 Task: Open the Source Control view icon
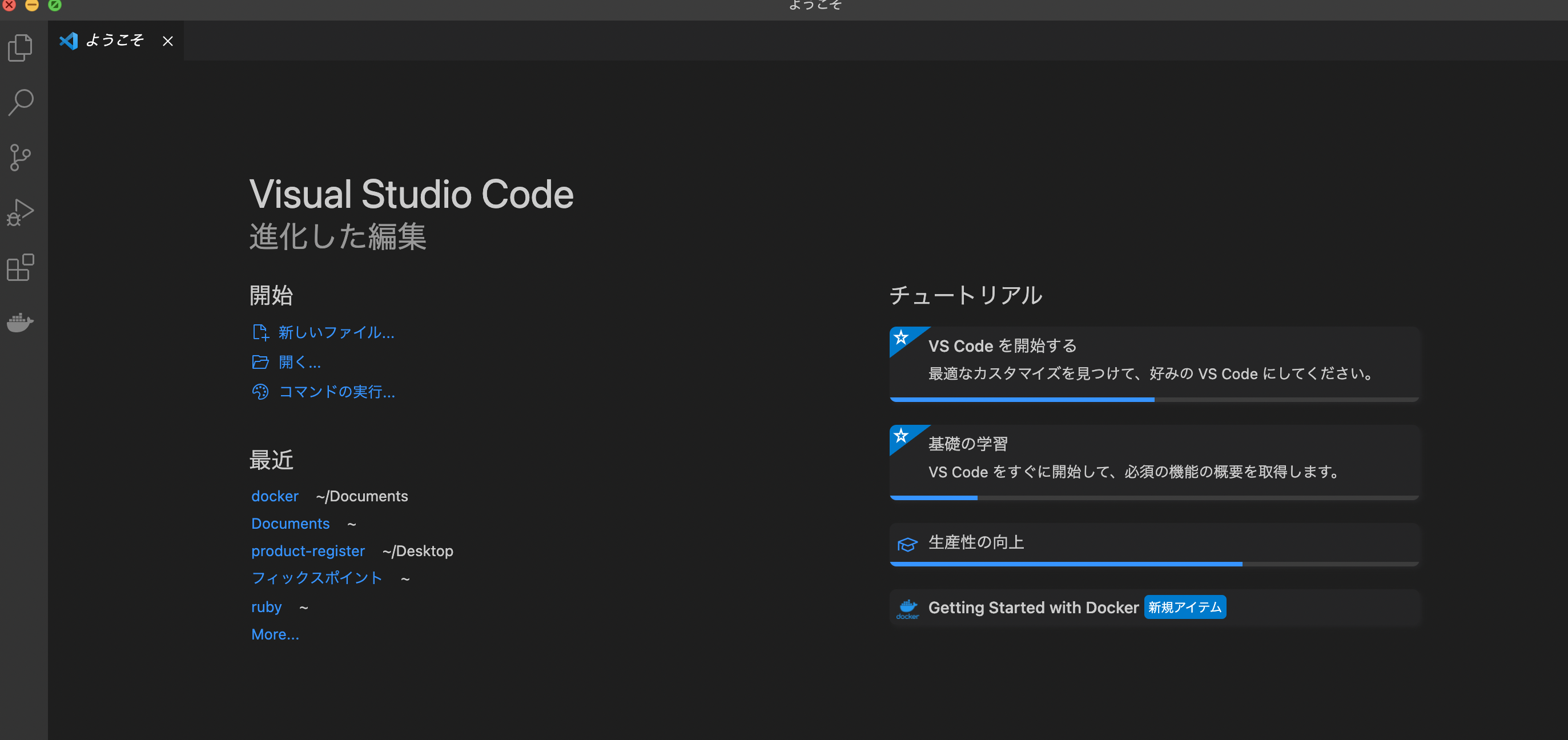pyautogui.click(x=21, y=158)
